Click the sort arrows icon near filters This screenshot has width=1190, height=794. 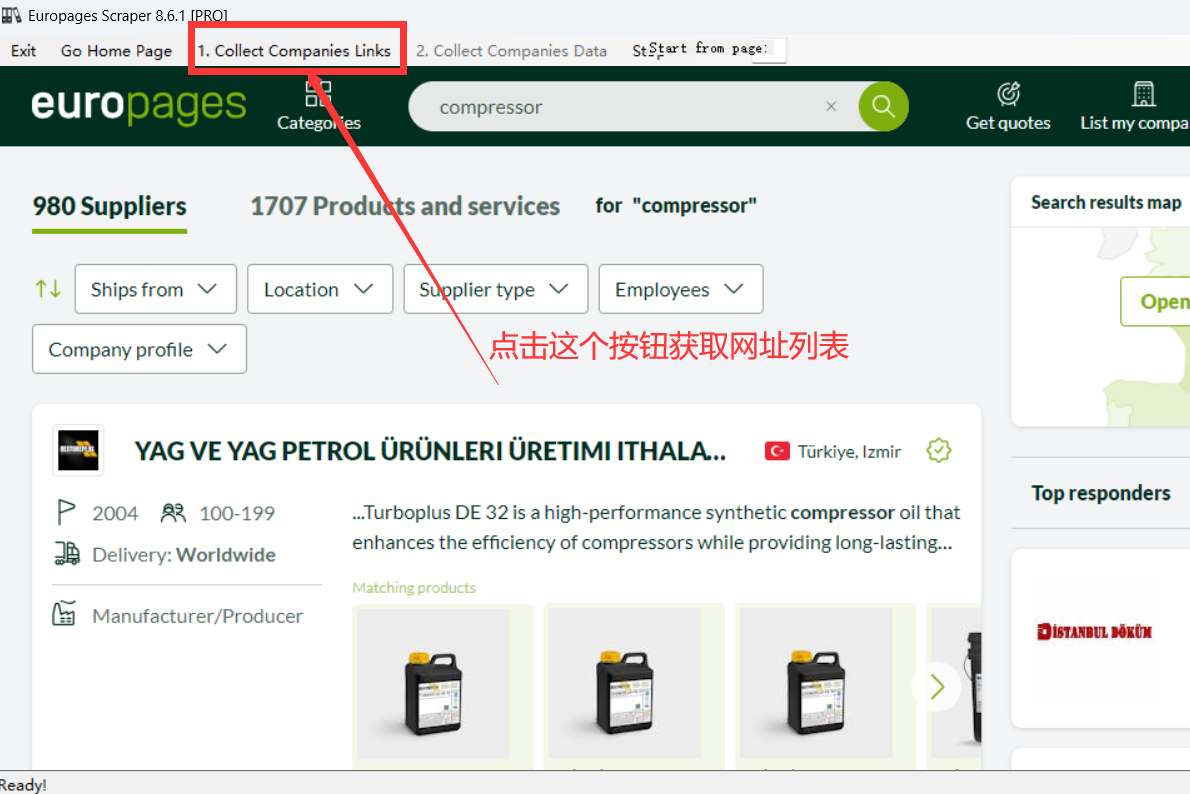point(47,288)
